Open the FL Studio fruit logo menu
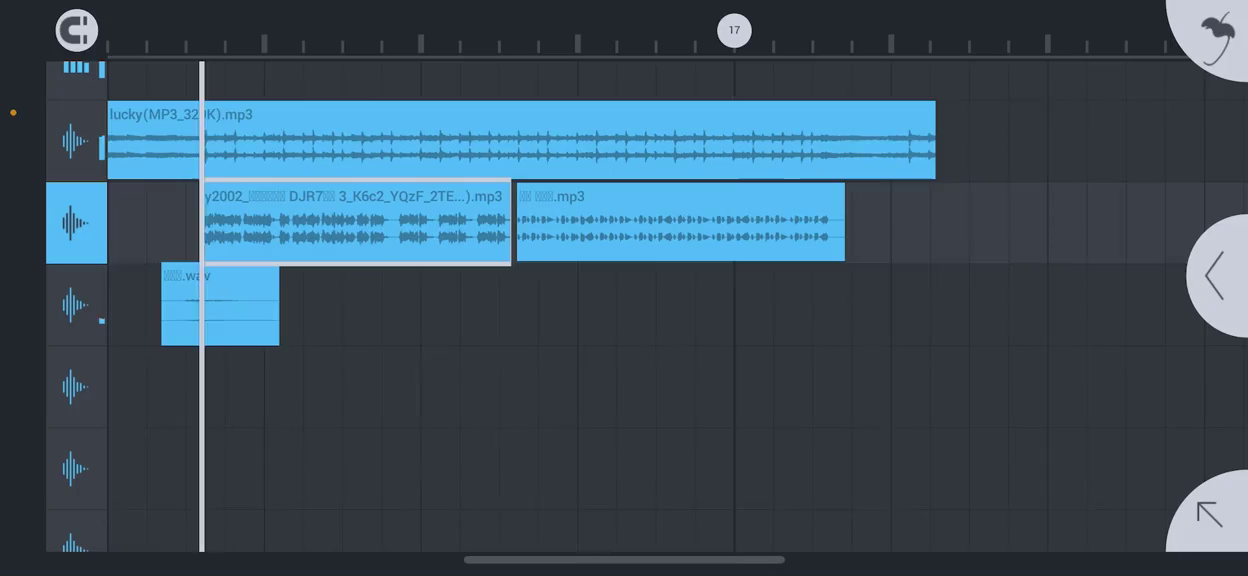The height and width of the screenshot is (576, 1248). coord(1215,36)
